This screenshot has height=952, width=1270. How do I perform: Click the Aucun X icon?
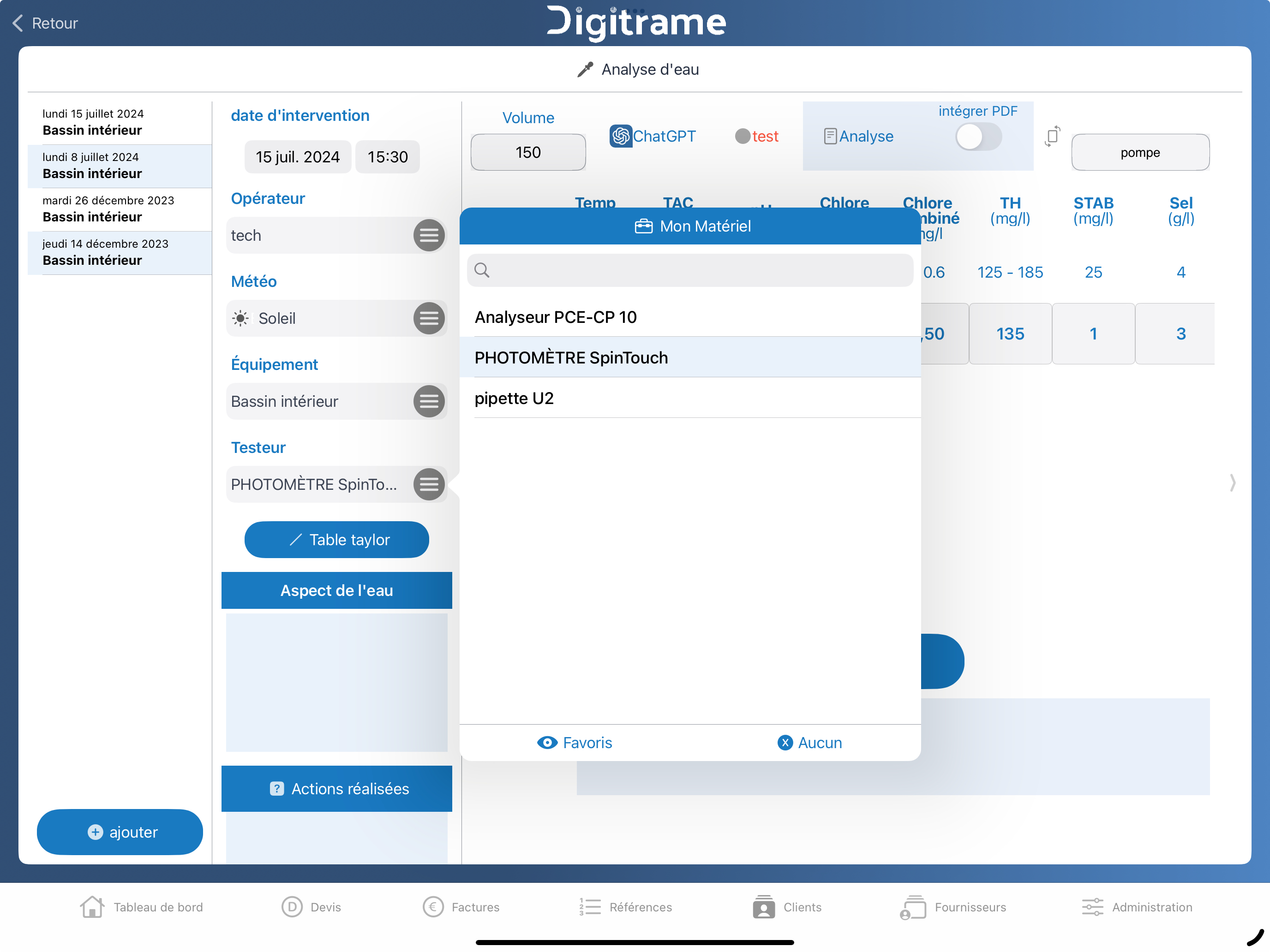tap(785, 743)
